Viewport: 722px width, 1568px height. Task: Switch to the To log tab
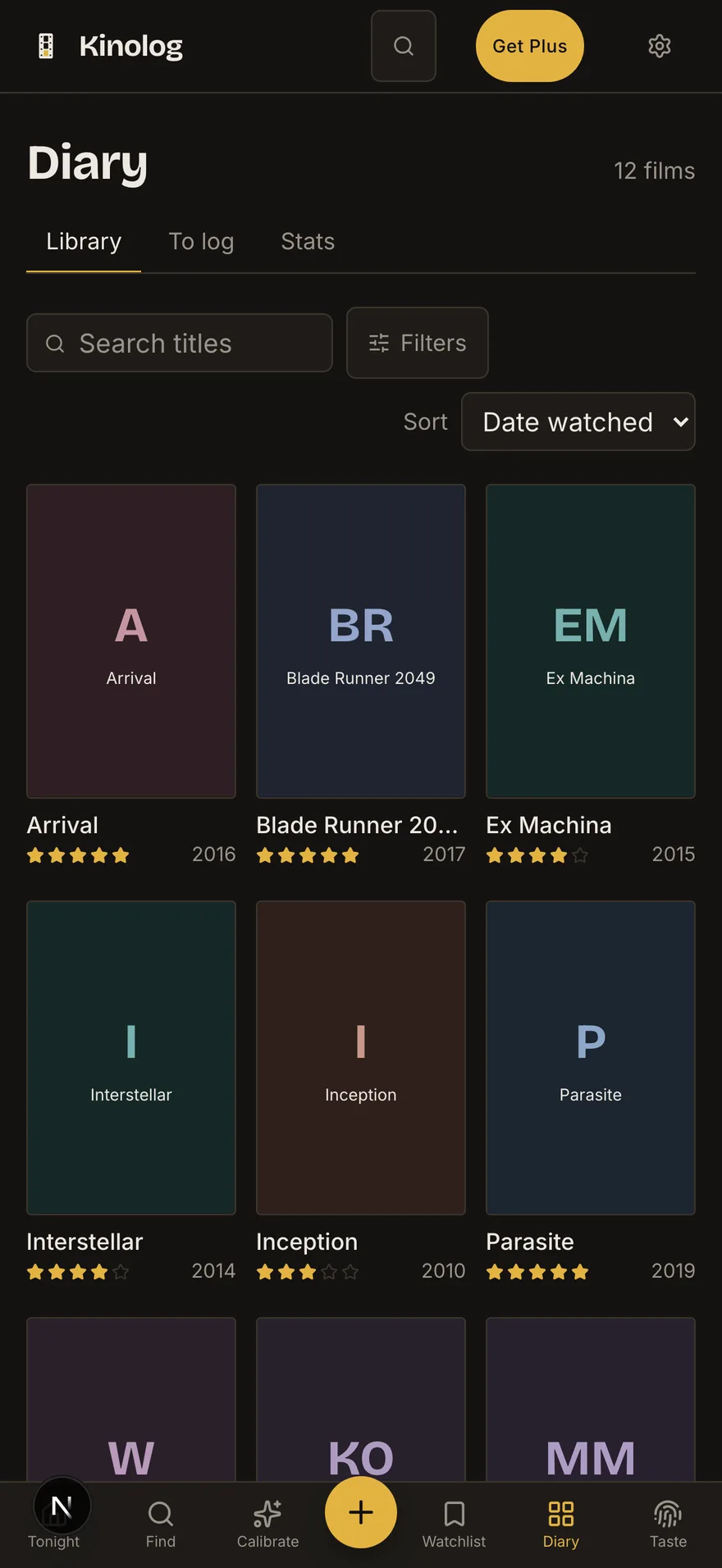click(x=201, y=242)
